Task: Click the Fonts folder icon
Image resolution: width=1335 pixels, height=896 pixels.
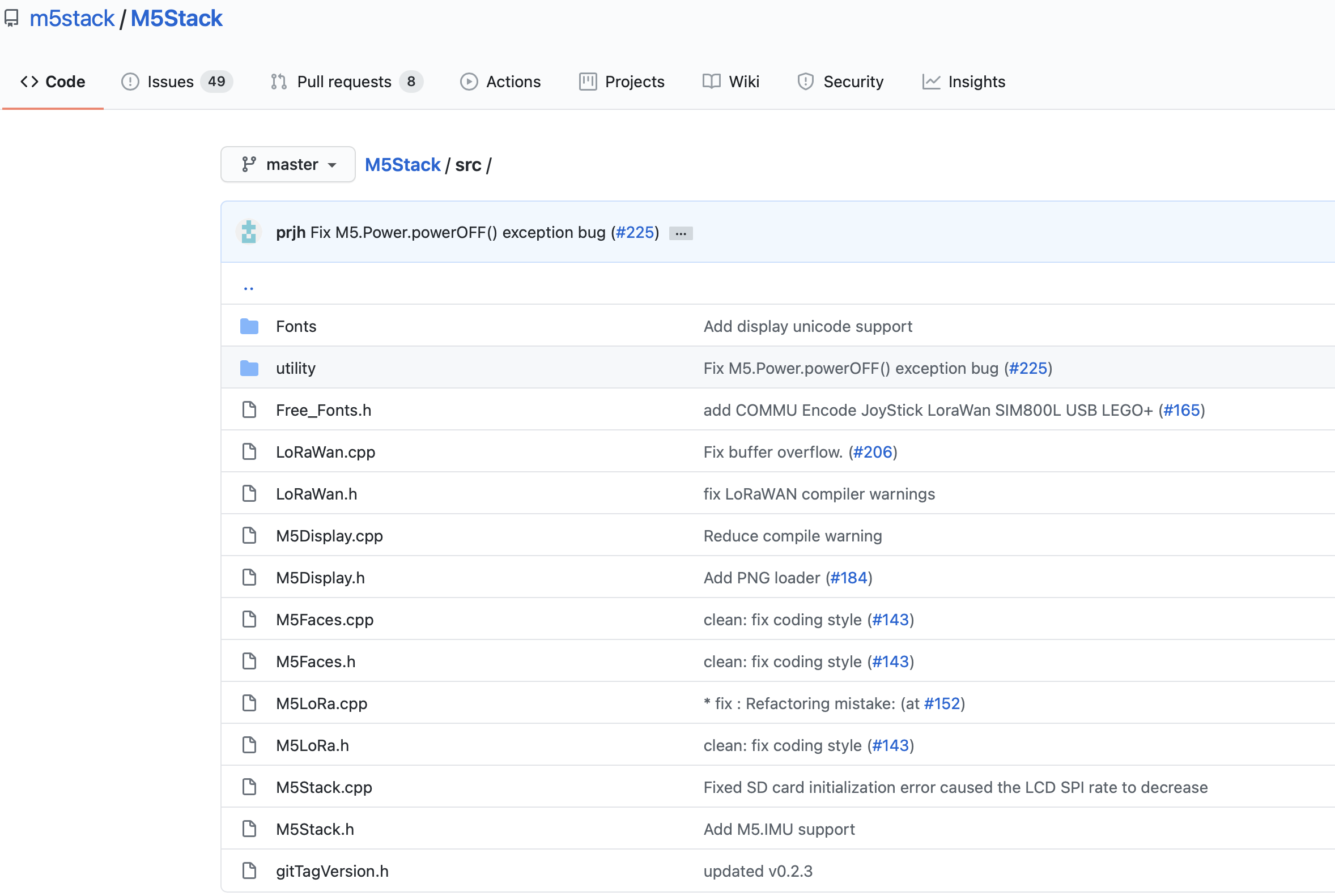Action: (x=249, y=326)
